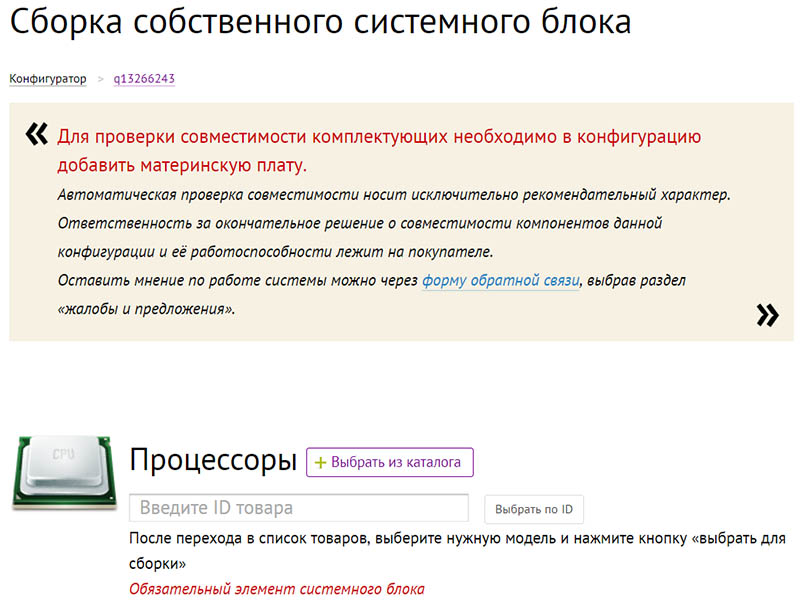Image resolution: width=800 pixels, height=609 pixels.
Task: Click the CPU processor image
Action: (x=64, y=472)
